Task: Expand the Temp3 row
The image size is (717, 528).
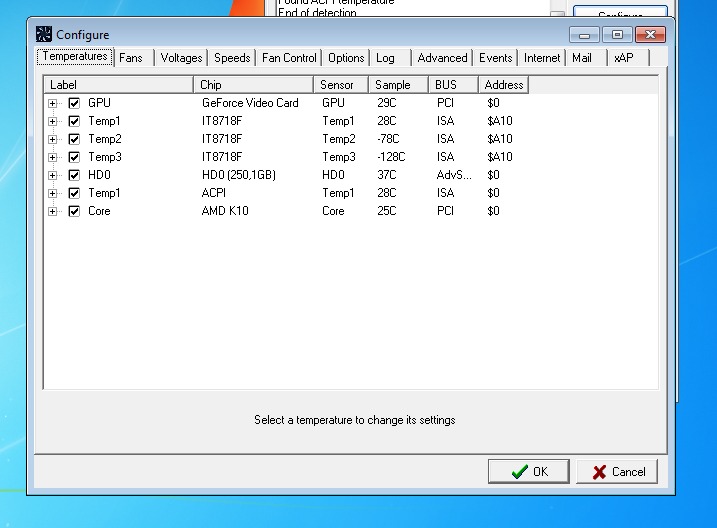Action: click(53, 157)
